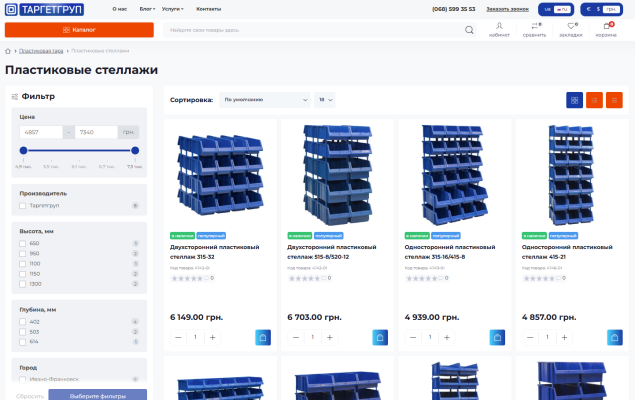Click star rating of стеллаж 315-32
The width and height of the screenshot is (635, 400).
[187, 278]
